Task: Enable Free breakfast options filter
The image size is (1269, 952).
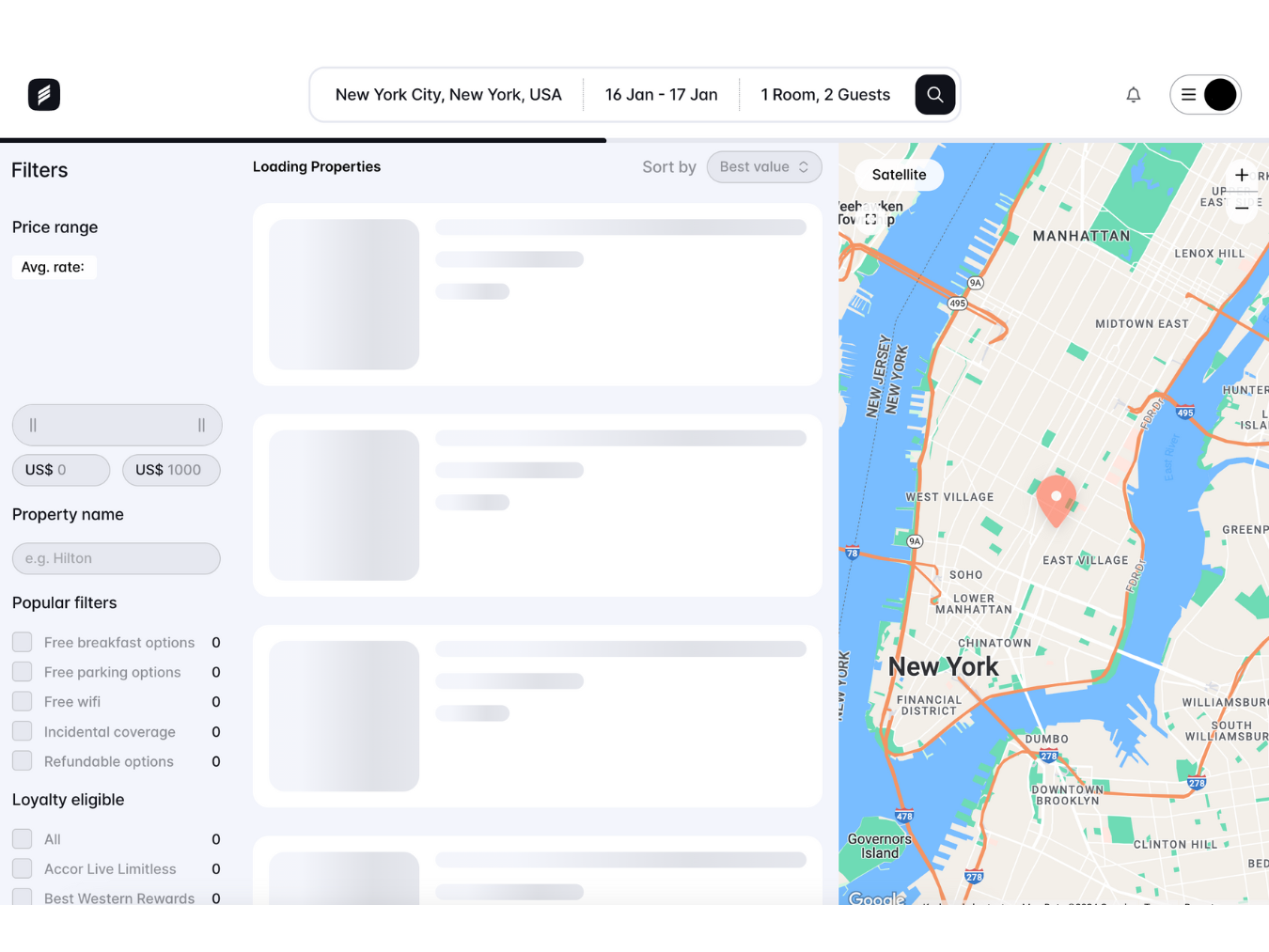Action: click(23, 643)
